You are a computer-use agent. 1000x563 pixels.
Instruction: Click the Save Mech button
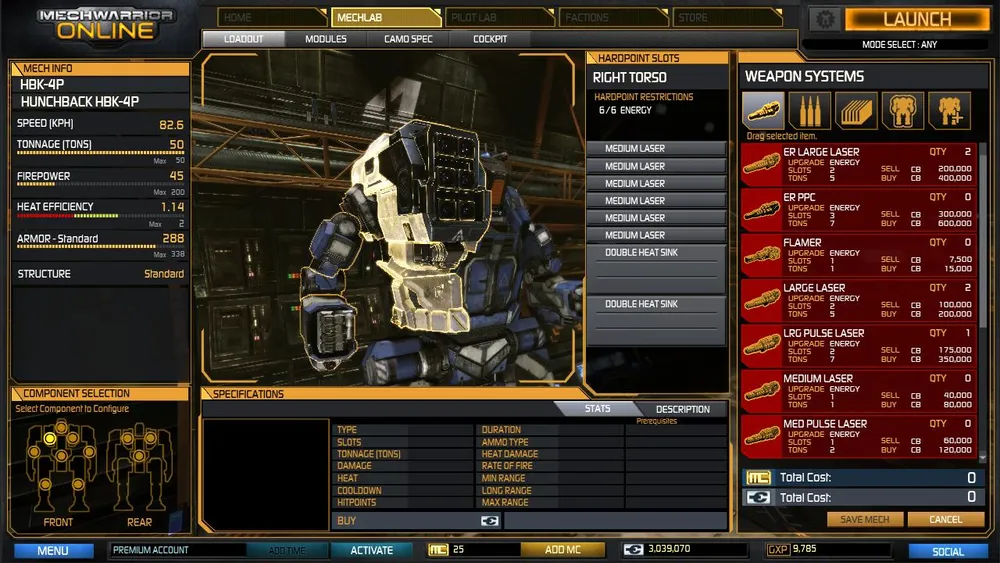865,519
